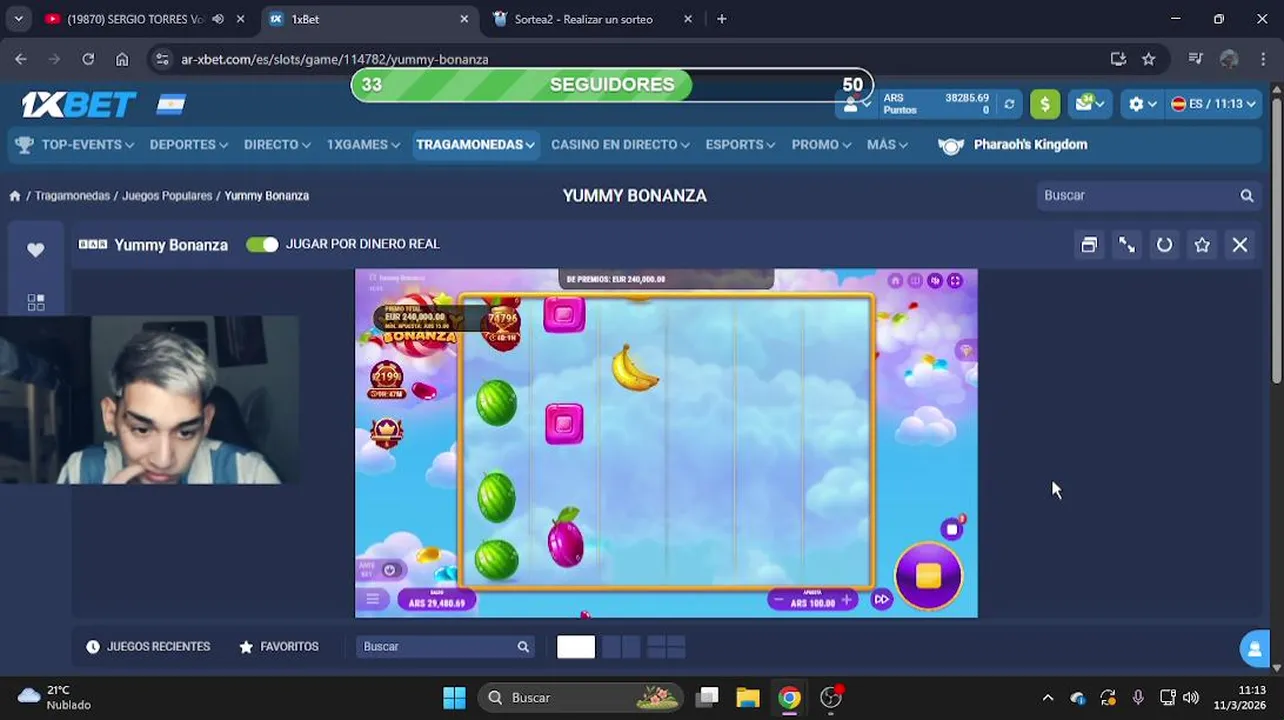Open the Windows Start menu
This screenshot has width=1284, height=720.
[454, 697]
